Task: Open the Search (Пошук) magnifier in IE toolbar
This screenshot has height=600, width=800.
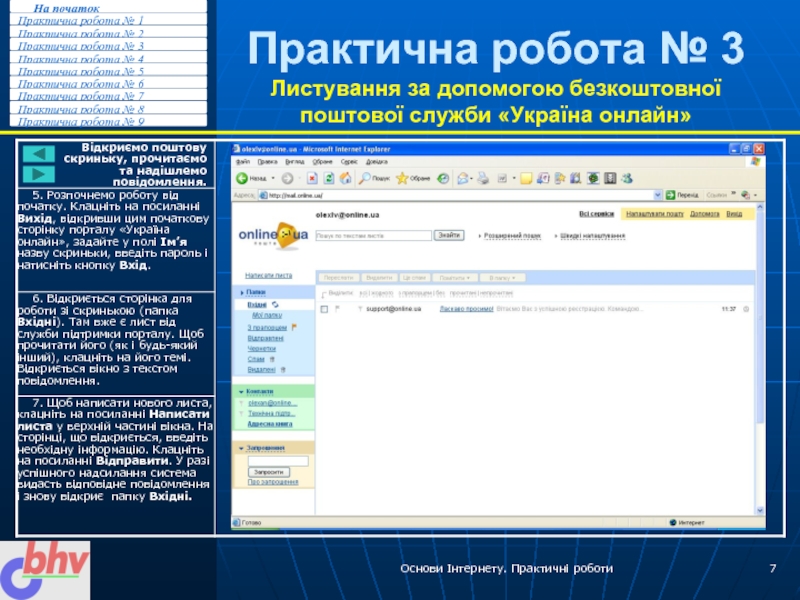Action: [374, 178]
